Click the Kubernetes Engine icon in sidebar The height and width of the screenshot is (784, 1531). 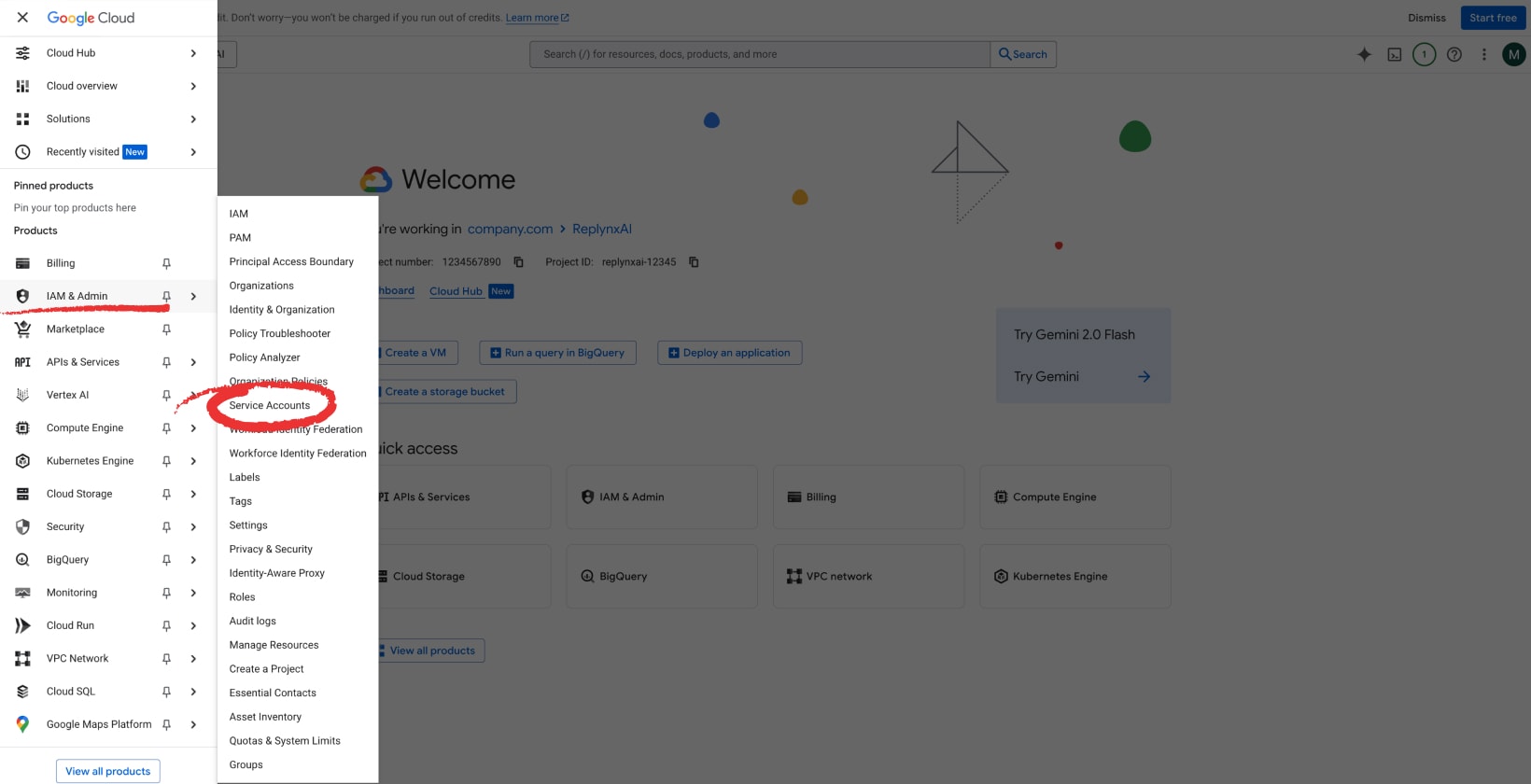(22, 461)
